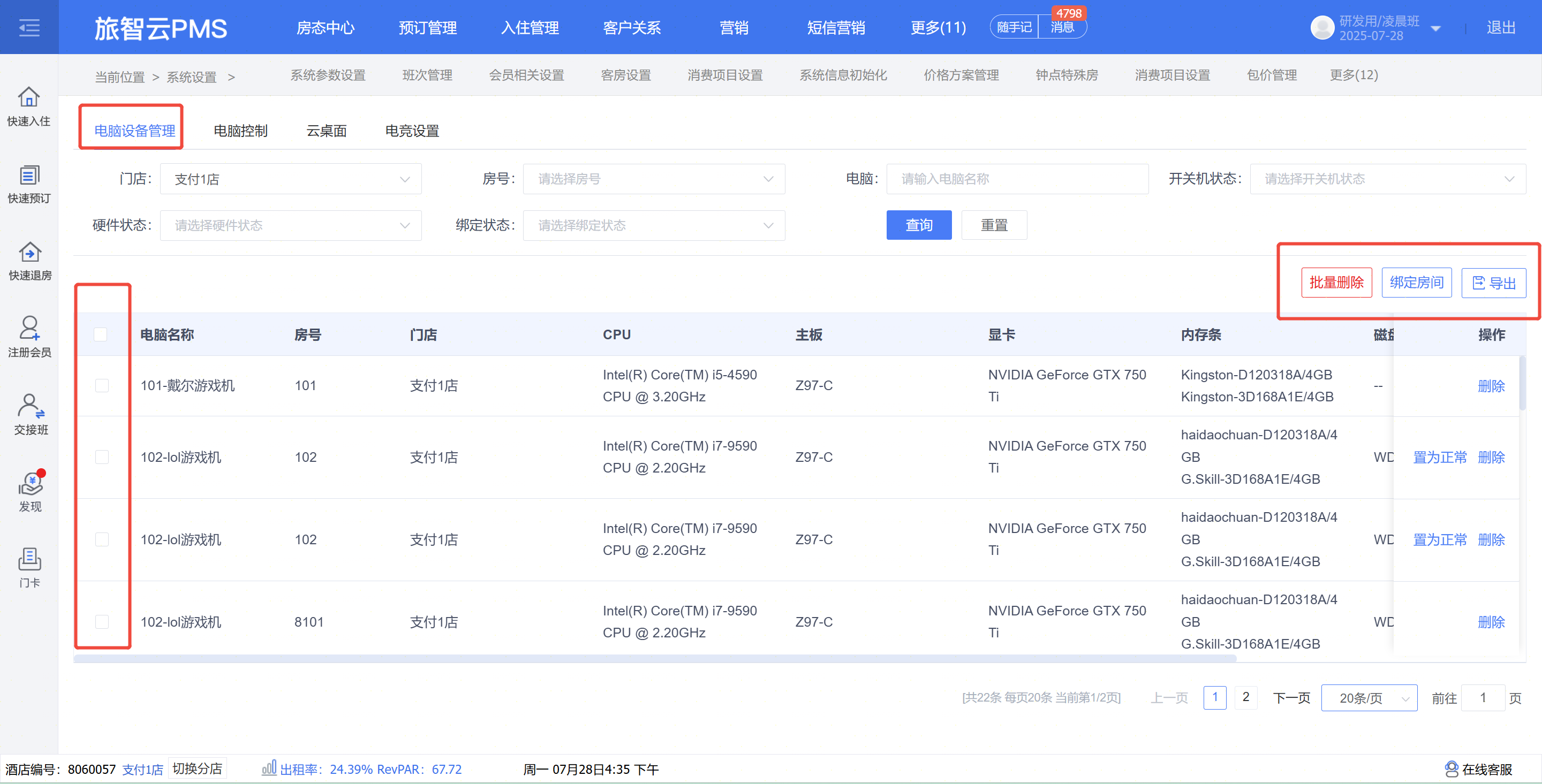Click the vertical table scrollbar
The image size is (1542, 784).
1522,383
